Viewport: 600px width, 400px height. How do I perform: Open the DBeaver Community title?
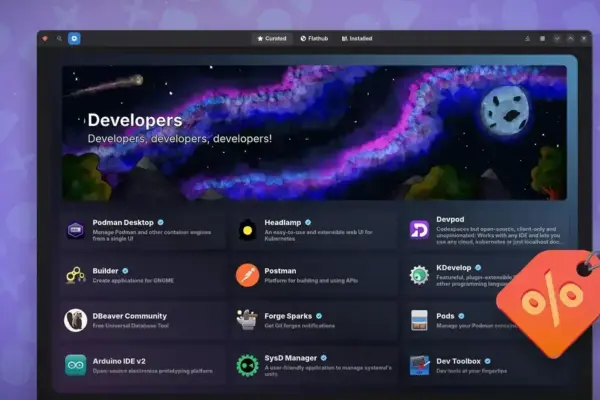[130, 316]
